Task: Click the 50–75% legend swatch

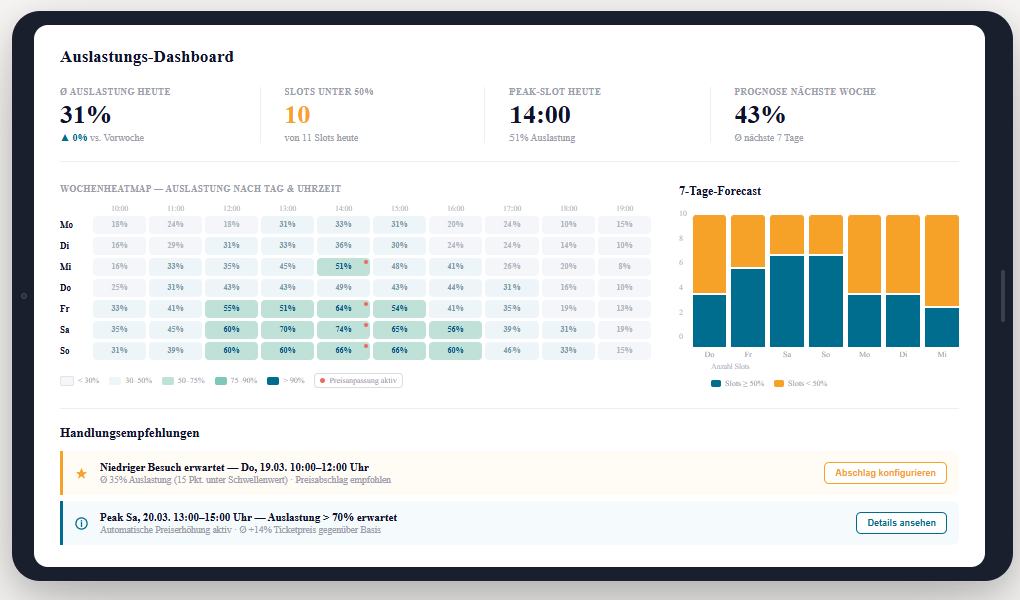Action: [168, 381]
